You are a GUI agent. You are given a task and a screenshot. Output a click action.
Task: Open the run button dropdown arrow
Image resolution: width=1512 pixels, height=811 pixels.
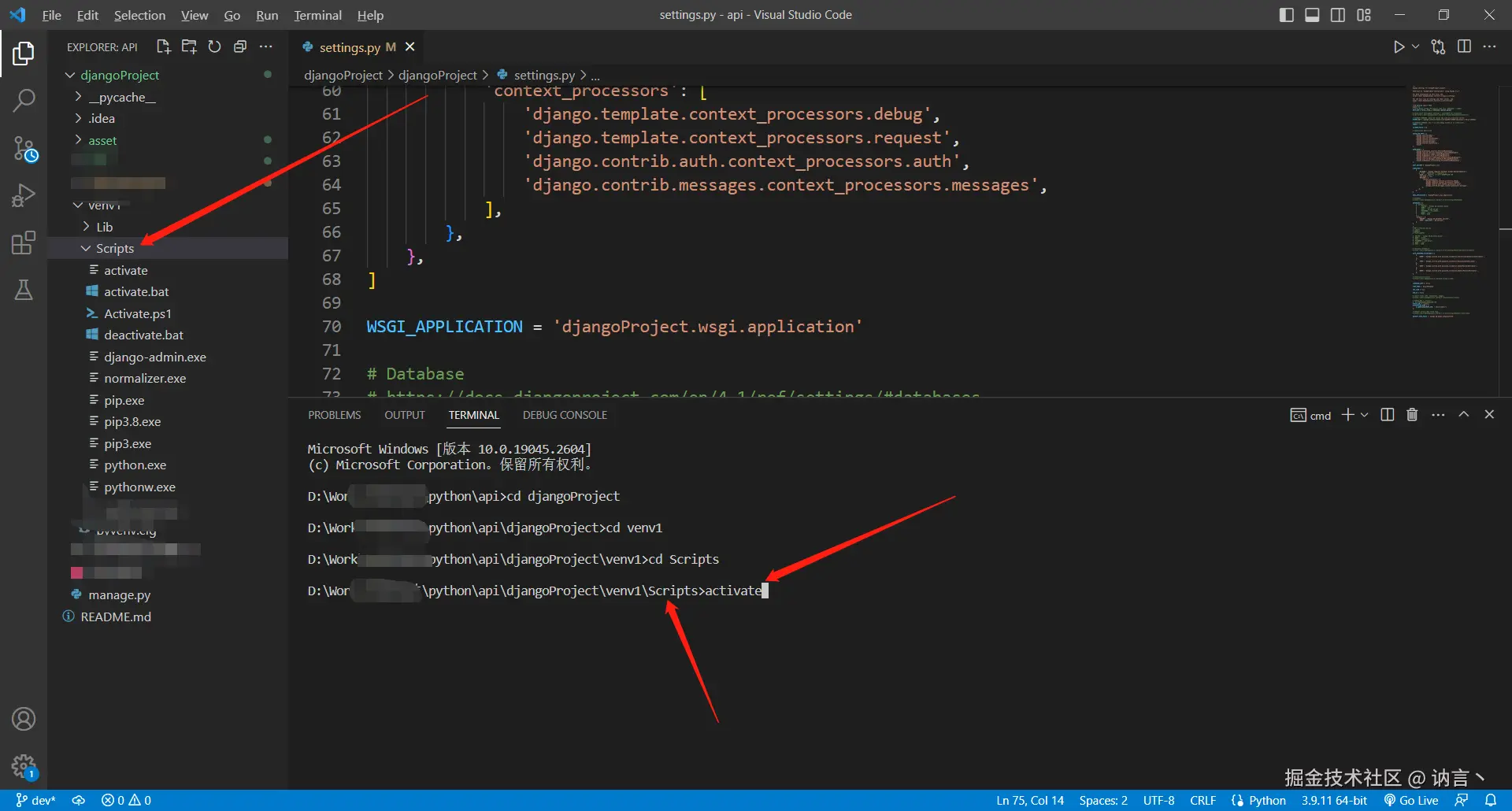pyautogui.click(x=1415, y=46)
